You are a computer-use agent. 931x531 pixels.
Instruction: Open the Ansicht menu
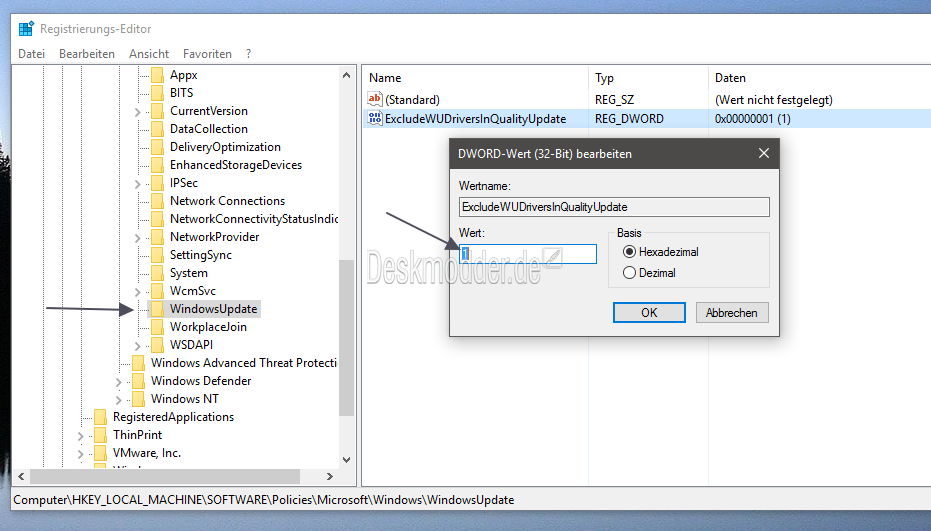tap(149, 53)
